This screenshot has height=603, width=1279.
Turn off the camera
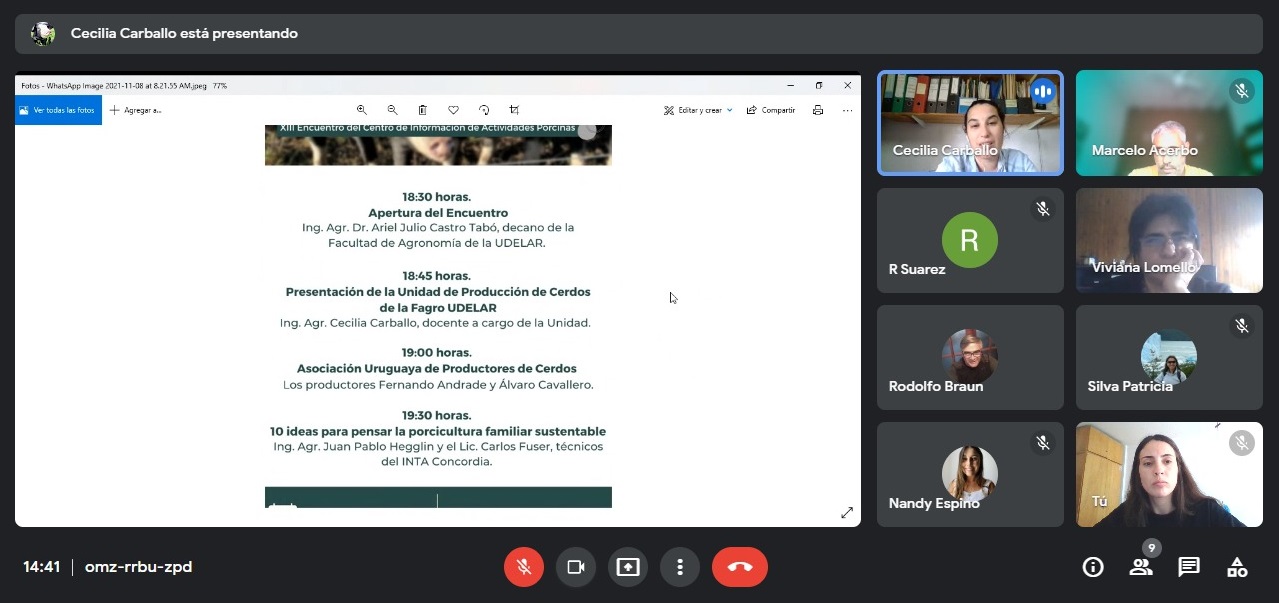coord(576,567)
